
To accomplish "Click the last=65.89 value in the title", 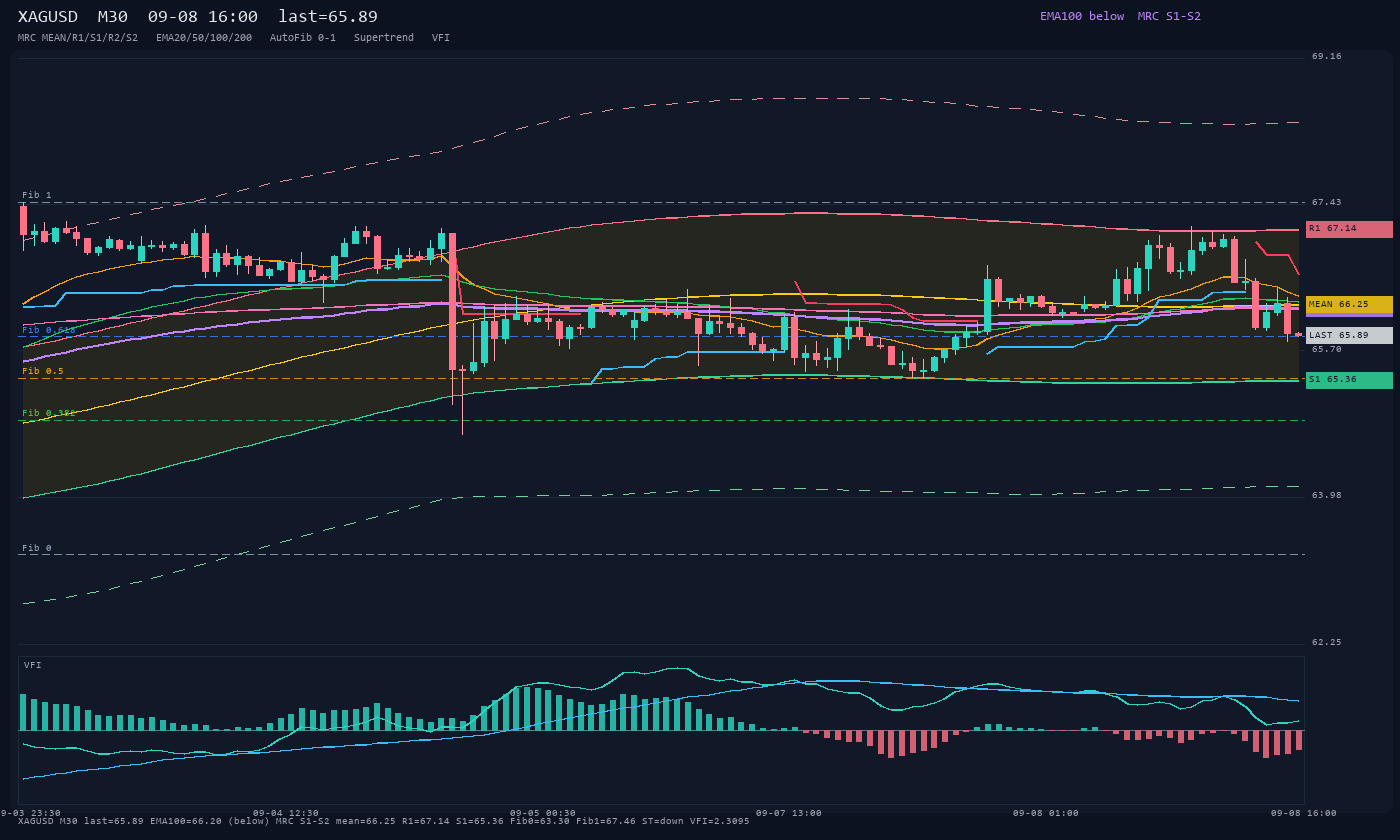I will pyautogui.click(x=328, y=17).
